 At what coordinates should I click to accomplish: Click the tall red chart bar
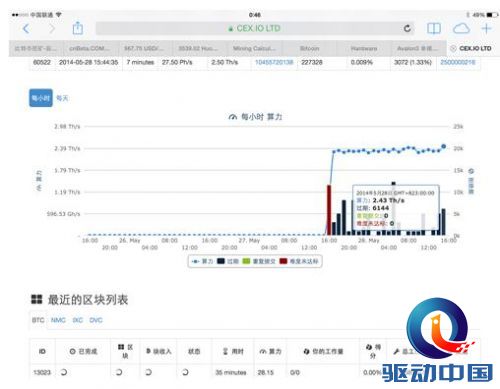[x=329, y=210]
